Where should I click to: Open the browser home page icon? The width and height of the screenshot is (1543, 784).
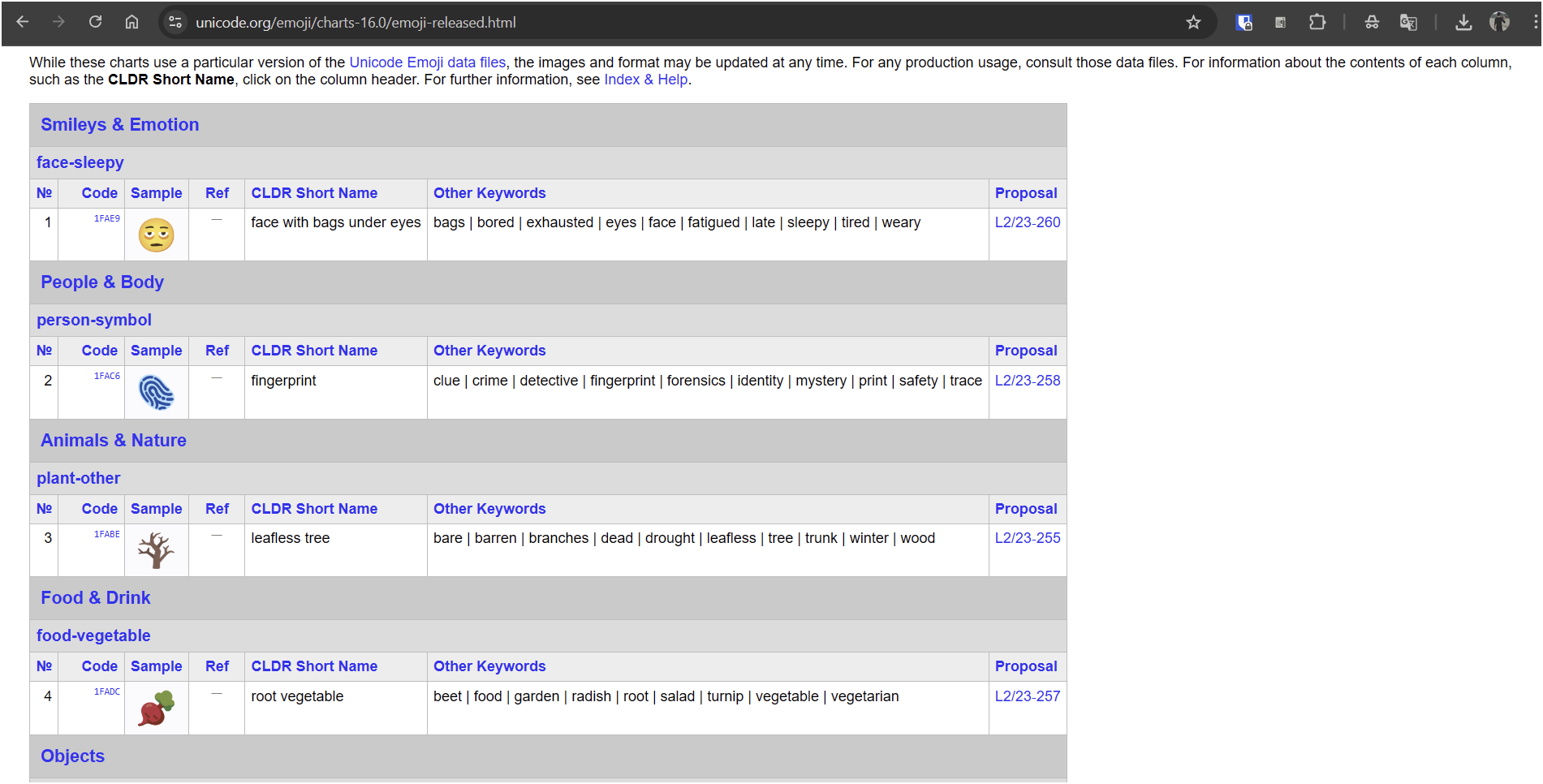[x=131, y=22]
